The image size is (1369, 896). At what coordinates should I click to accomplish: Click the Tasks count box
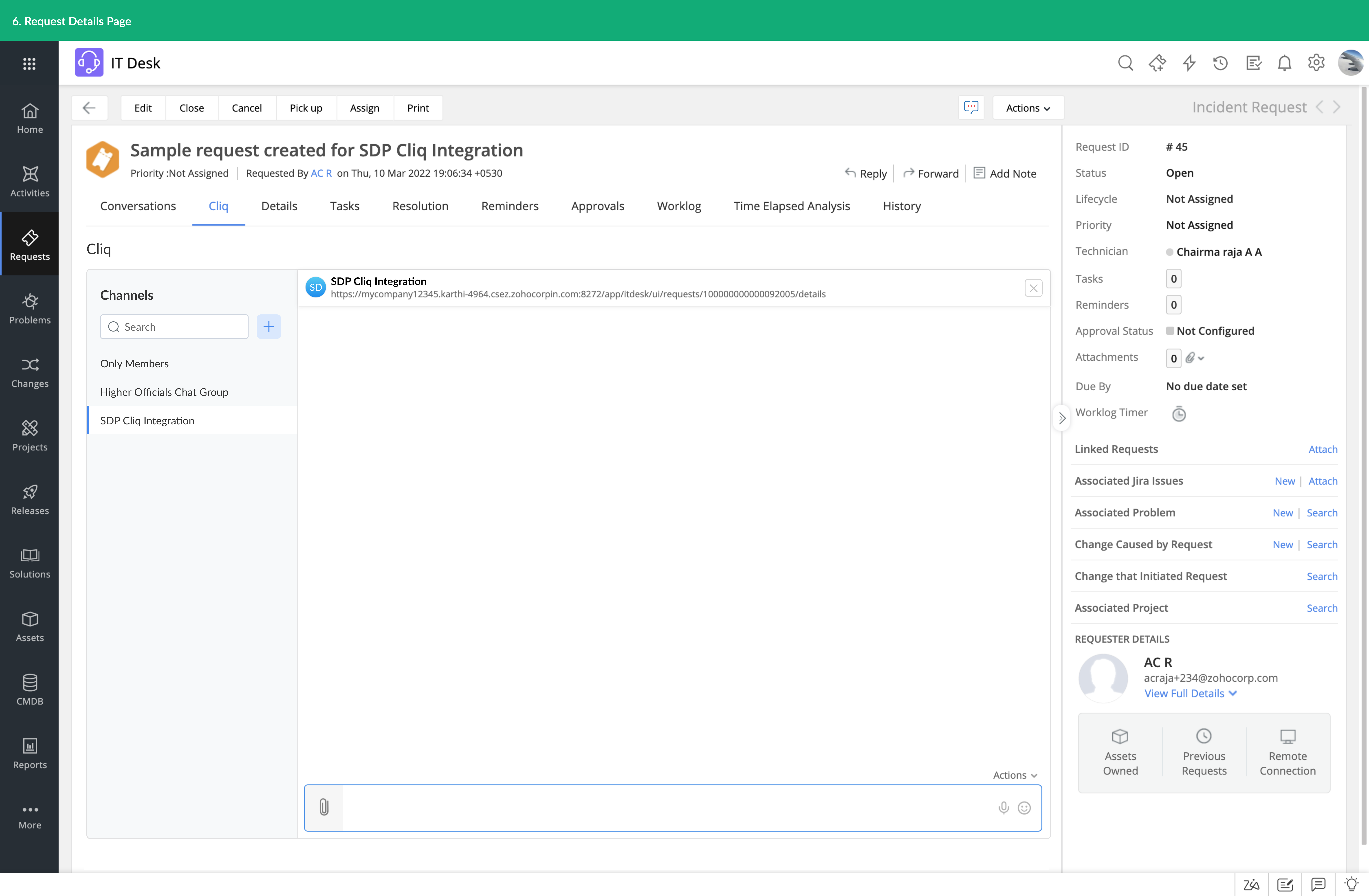click(x=1173, y=279)
